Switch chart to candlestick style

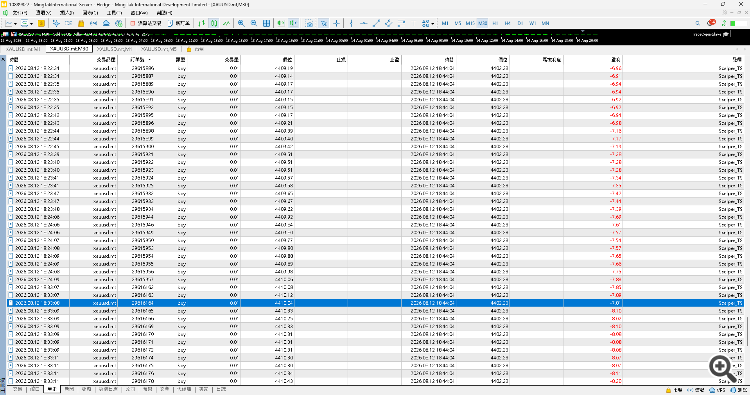214,23
